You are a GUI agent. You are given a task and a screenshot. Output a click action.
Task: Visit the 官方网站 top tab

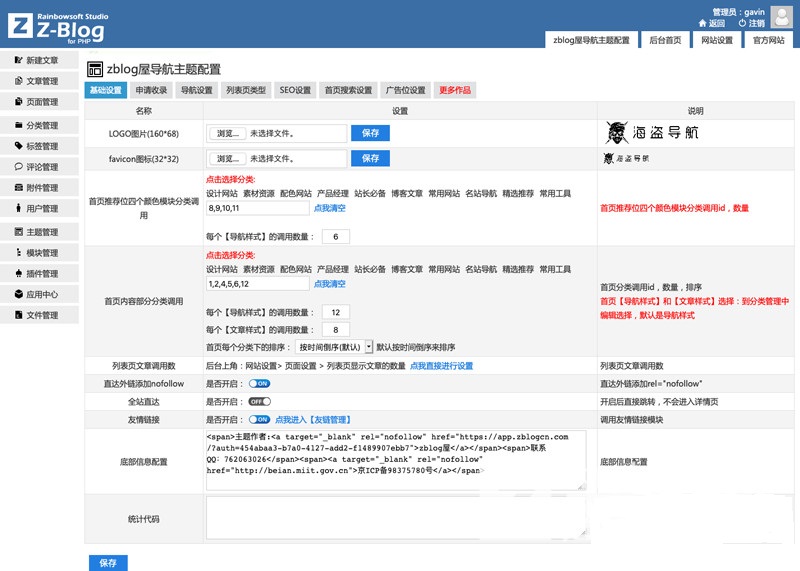click(x=769, y=40)
